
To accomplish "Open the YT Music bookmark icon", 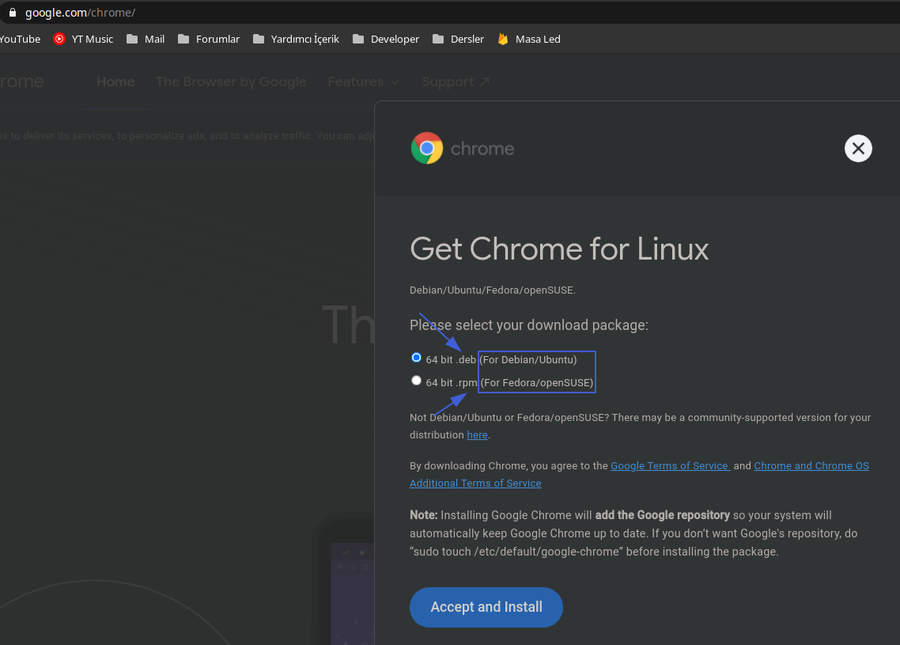I will point(60,39).
